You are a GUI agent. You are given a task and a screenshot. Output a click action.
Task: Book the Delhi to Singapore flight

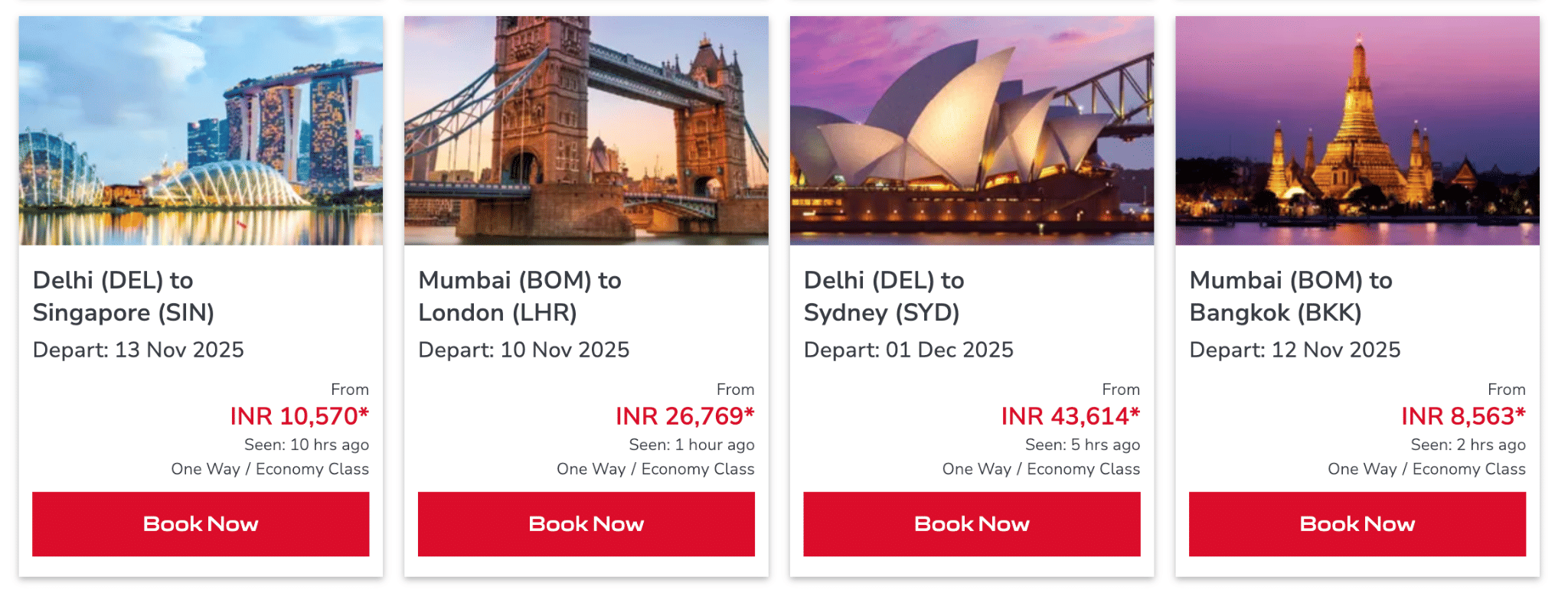click(x=201, y=524)
